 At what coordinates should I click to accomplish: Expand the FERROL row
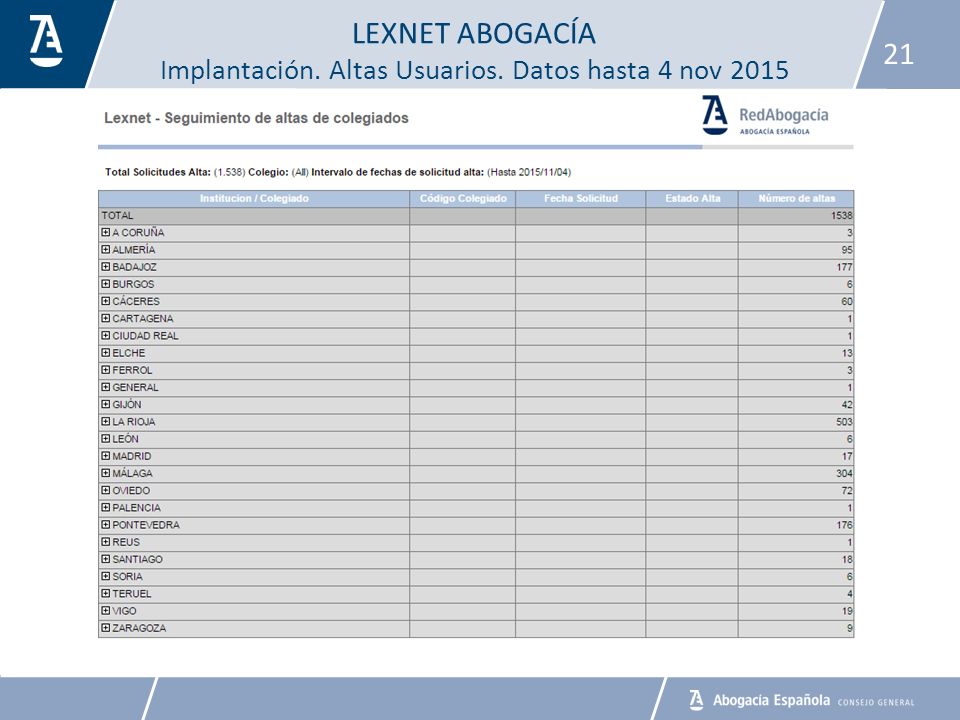tap(106, 370)
